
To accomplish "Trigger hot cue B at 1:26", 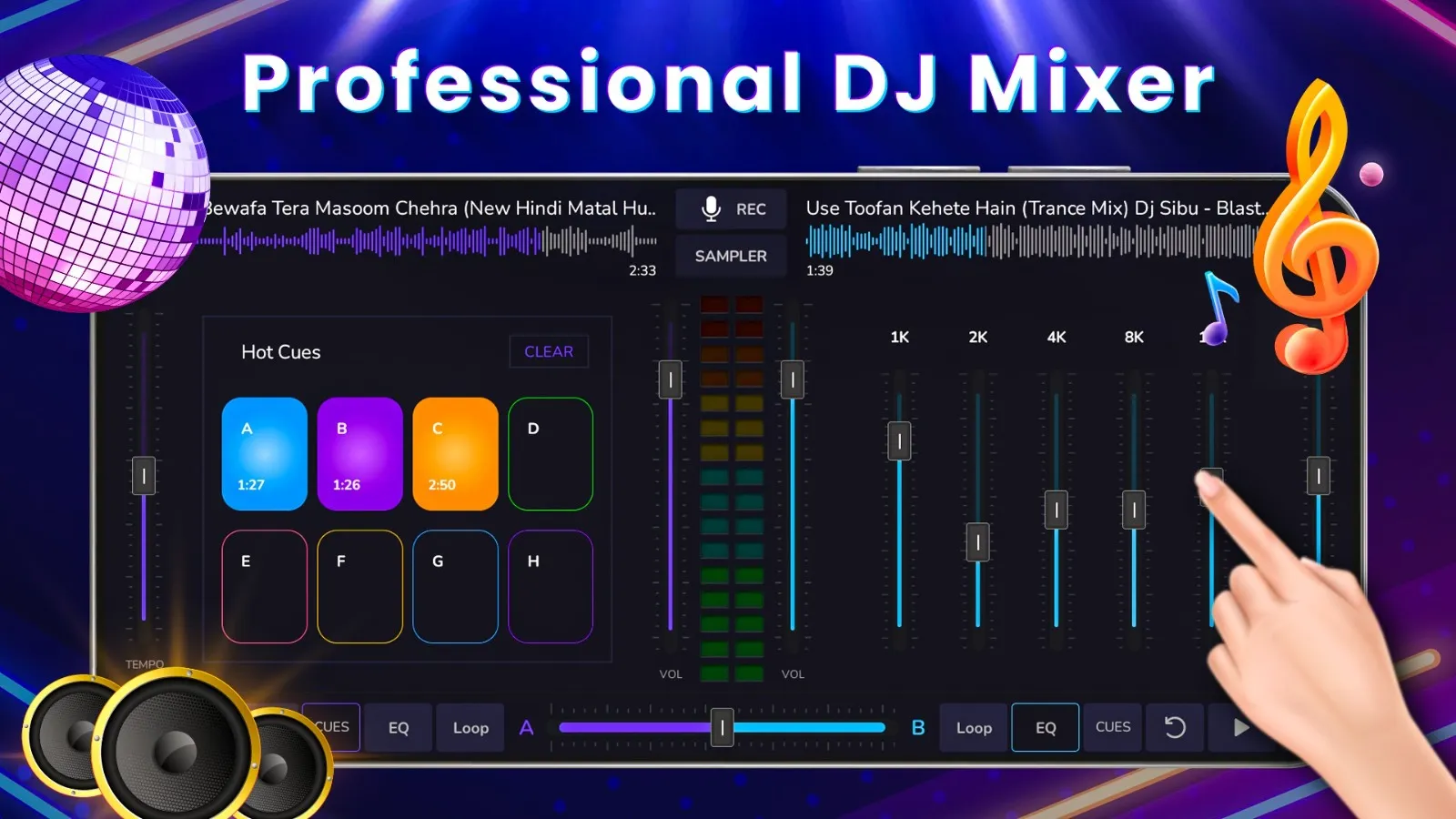I will coord(360,453).
